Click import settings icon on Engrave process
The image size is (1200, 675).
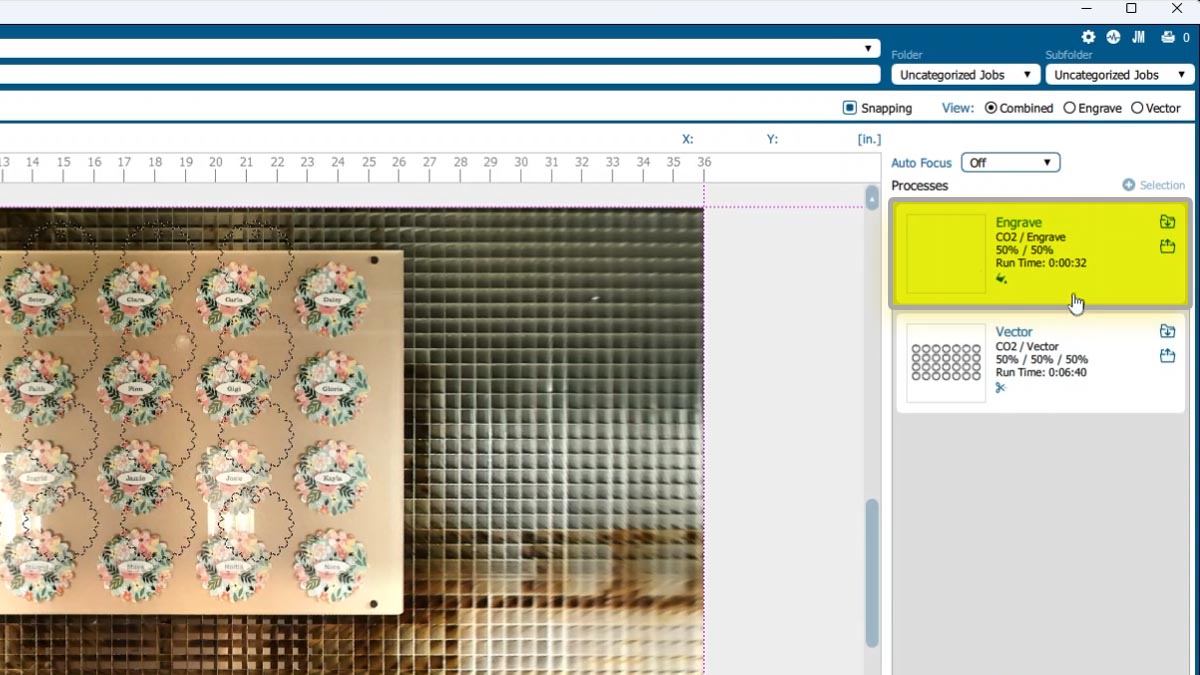click(x=1167, y=222)
